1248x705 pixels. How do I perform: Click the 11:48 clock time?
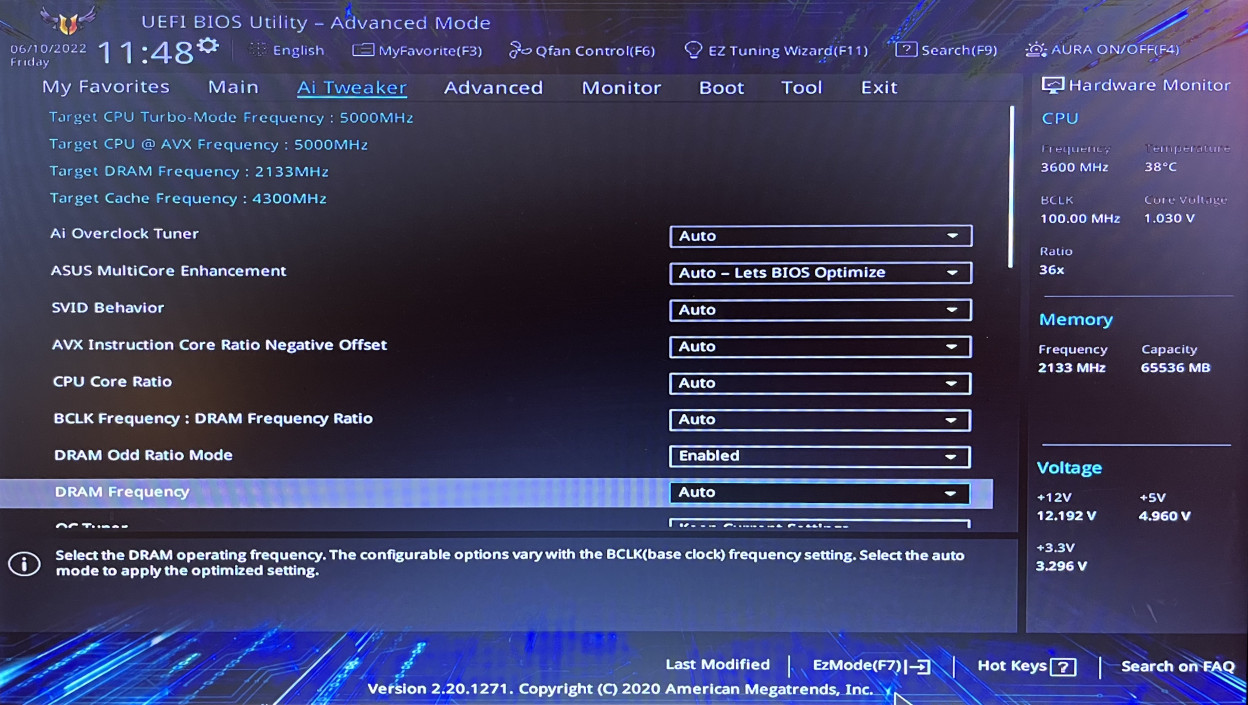tap(145, 52)
